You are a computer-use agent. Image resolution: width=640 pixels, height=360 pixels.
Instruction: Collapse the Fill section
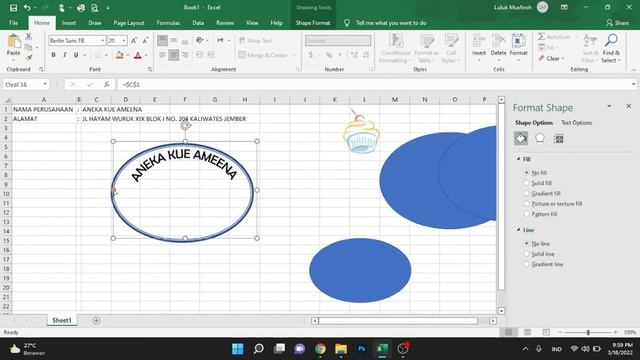pos(518,159)
